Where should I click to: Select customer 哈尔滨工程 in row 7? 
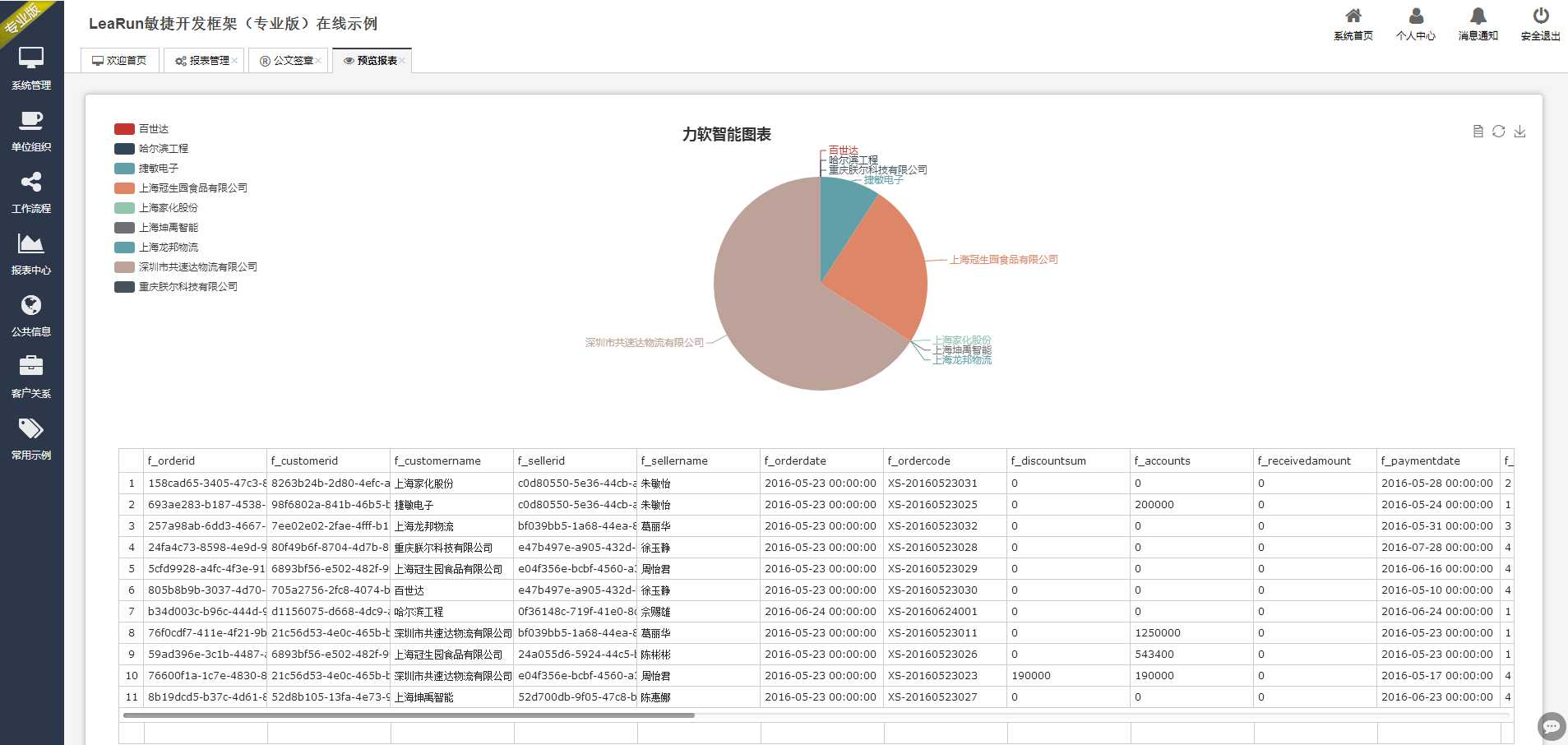coord(452,612)
